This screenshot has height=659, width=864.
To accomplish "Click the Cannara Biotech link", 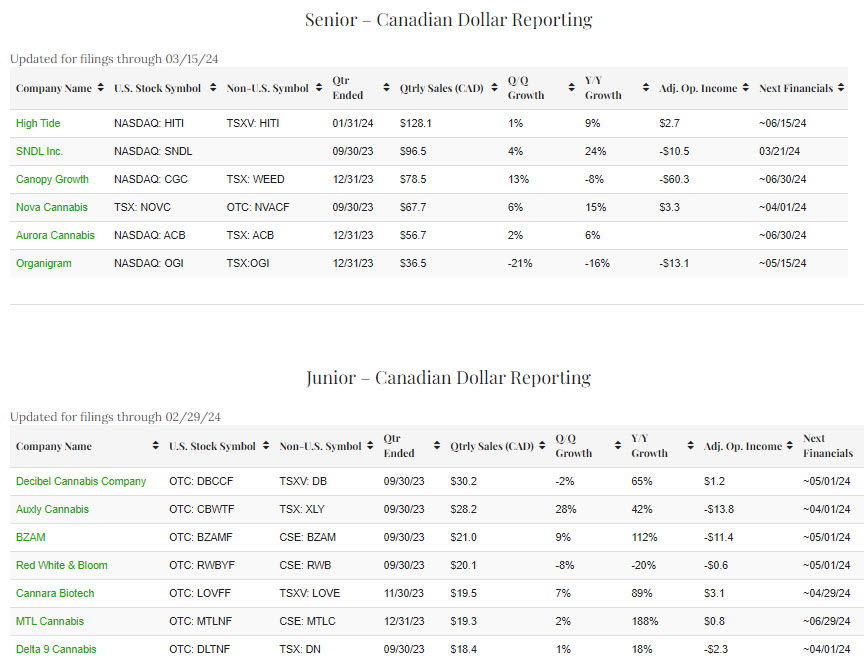I will click(x=57, y=593).
